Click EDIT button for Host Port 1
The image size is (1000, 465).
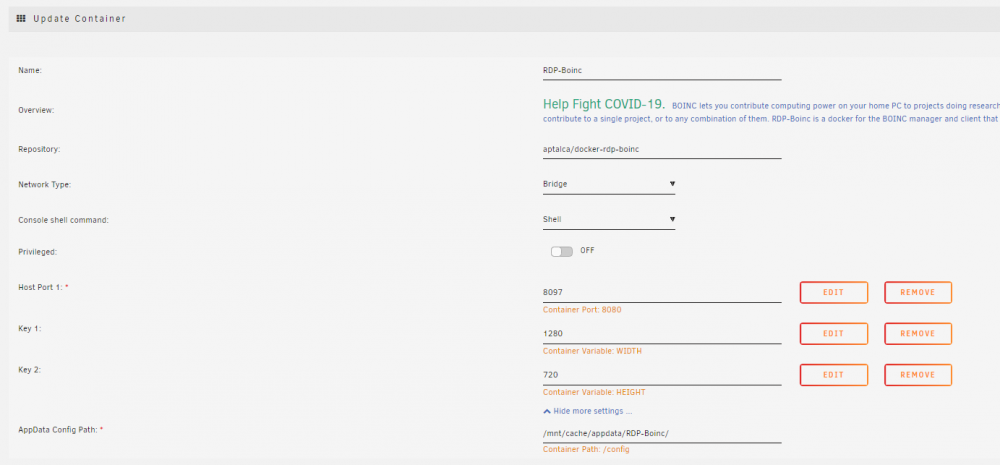(x=834, y=292)
